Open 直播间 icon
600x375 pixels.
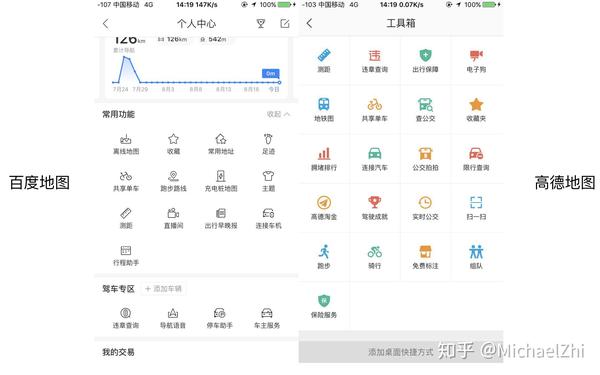click(x=173, y=218)
